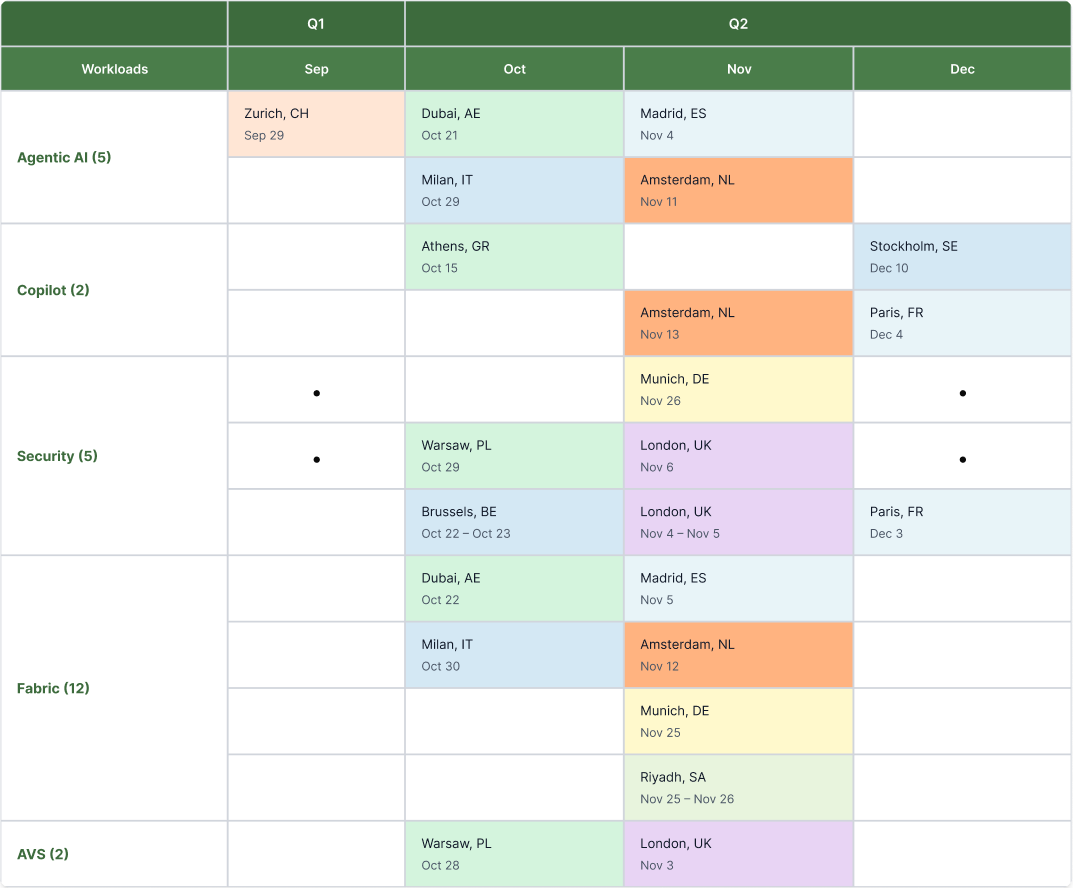
Task: Select the Security (5) workload label
Action: tap(57, 456)
